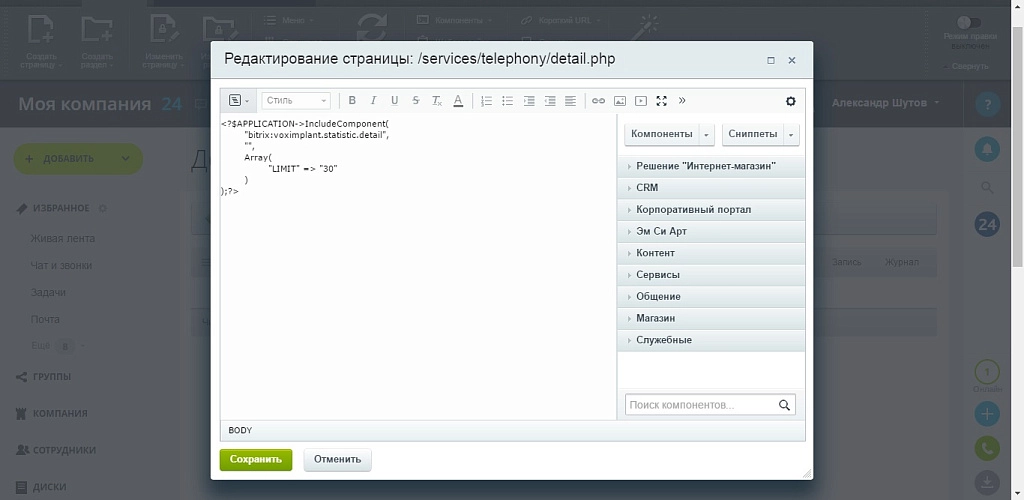Toggle bold formatting in the editor toolbar
Image resolution: width=1024 pixels, height=500 pixels.
point(352,101)
